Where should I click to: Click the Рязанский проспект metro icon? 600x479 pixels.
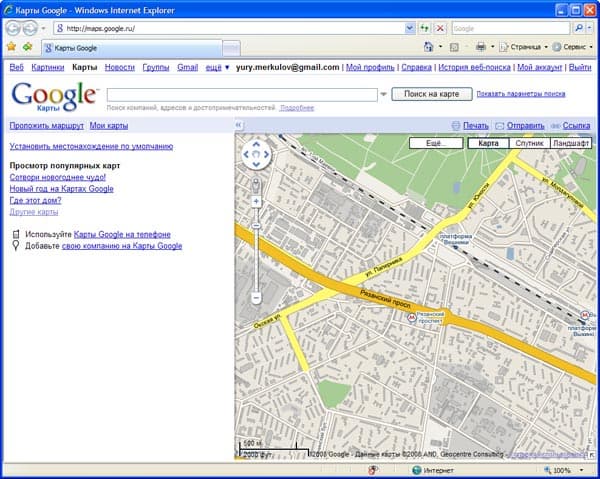[411, 317]
